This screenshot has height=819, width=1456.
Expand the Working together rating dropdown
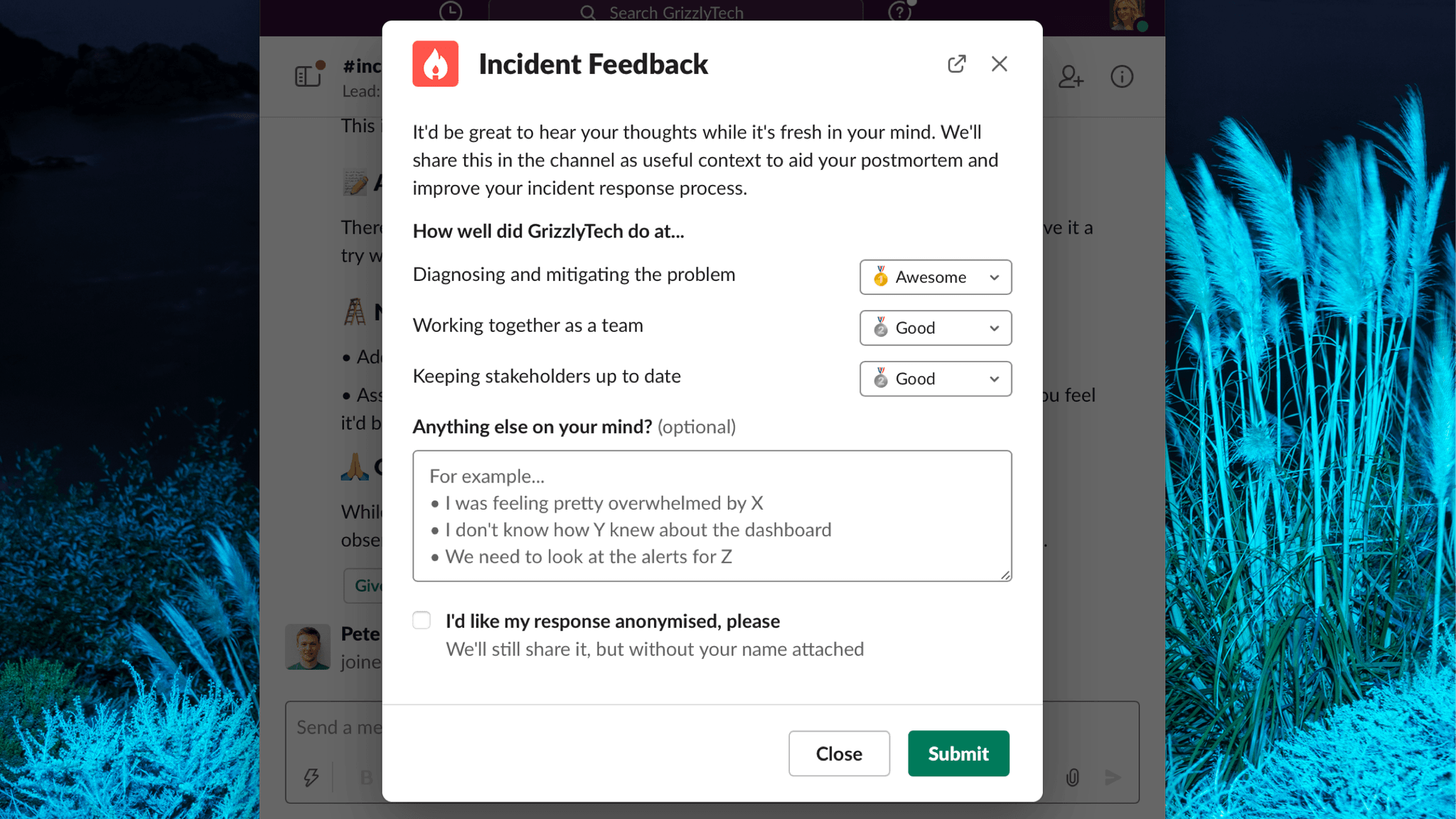point(936,328)
